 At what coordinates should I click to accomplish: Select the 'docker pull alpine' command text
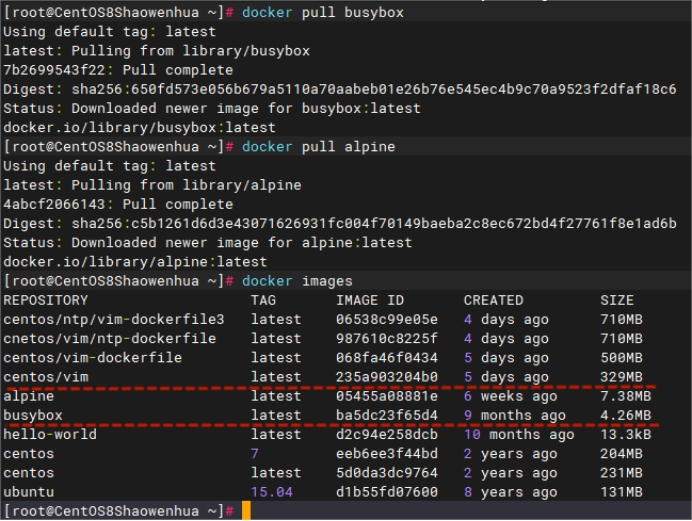(318, 146)
